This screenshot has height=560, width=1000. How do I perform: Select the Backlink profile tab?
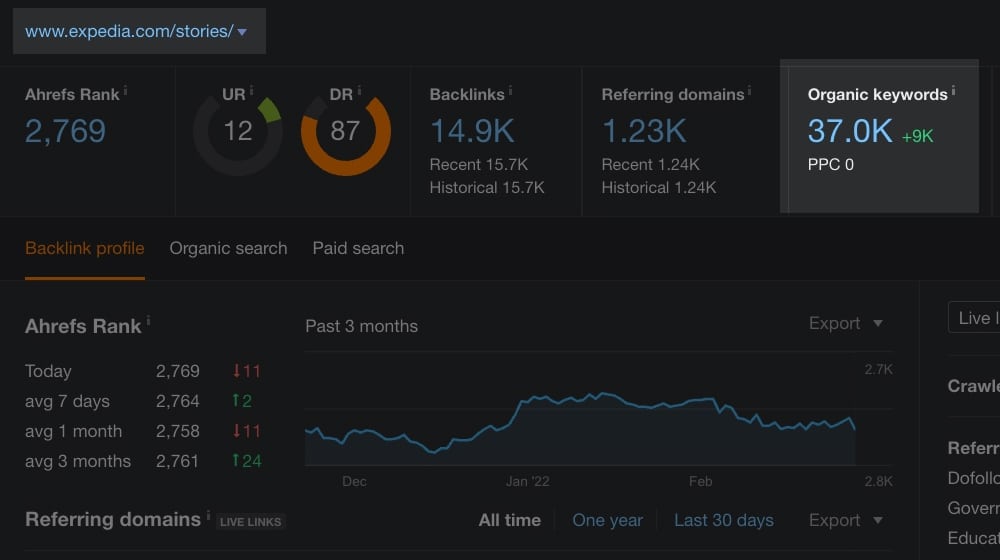[85, 248]
